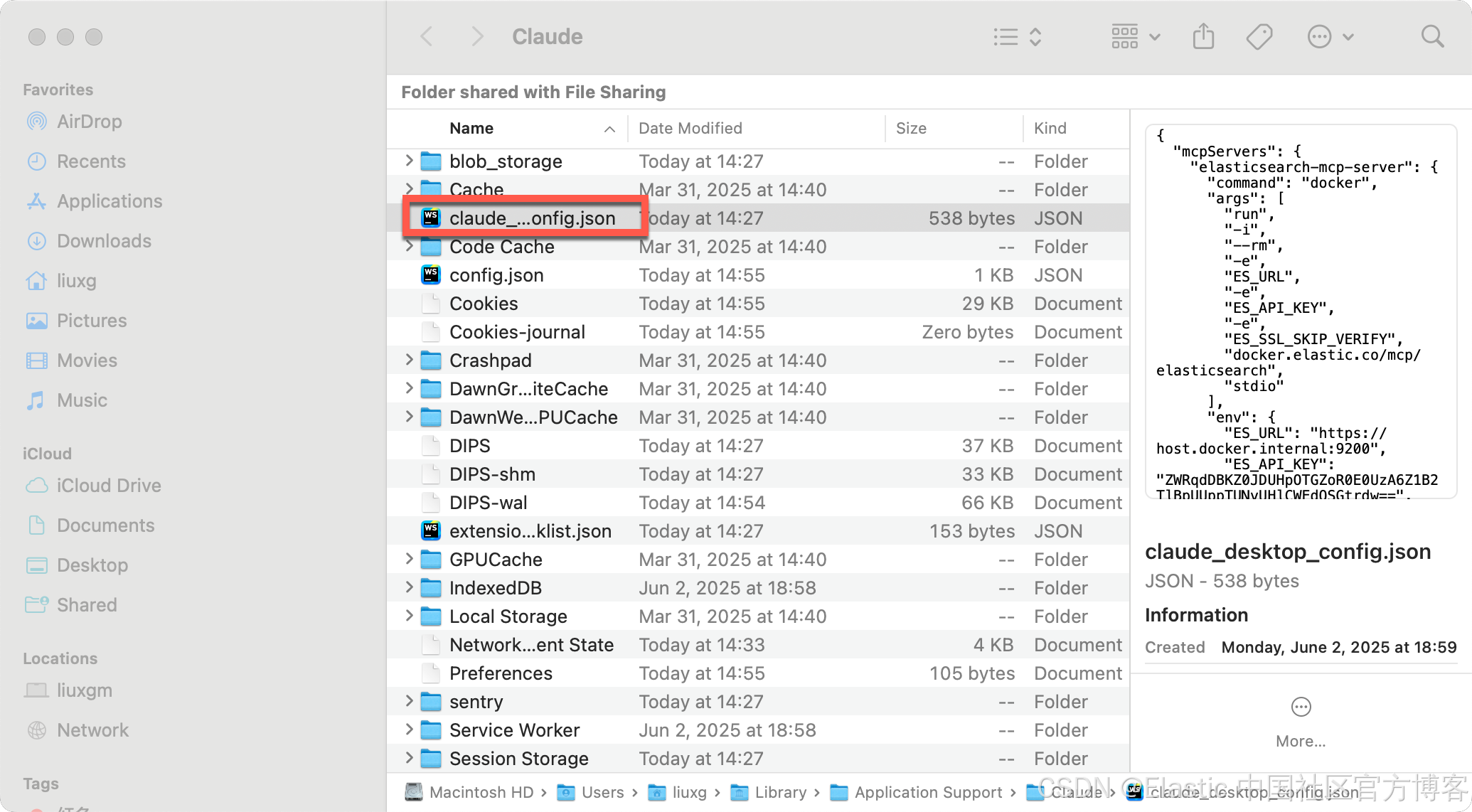The width and height of the screenshot is (1472, 812).
Task: Select the Network...ent State file
Action: [758, 645]
